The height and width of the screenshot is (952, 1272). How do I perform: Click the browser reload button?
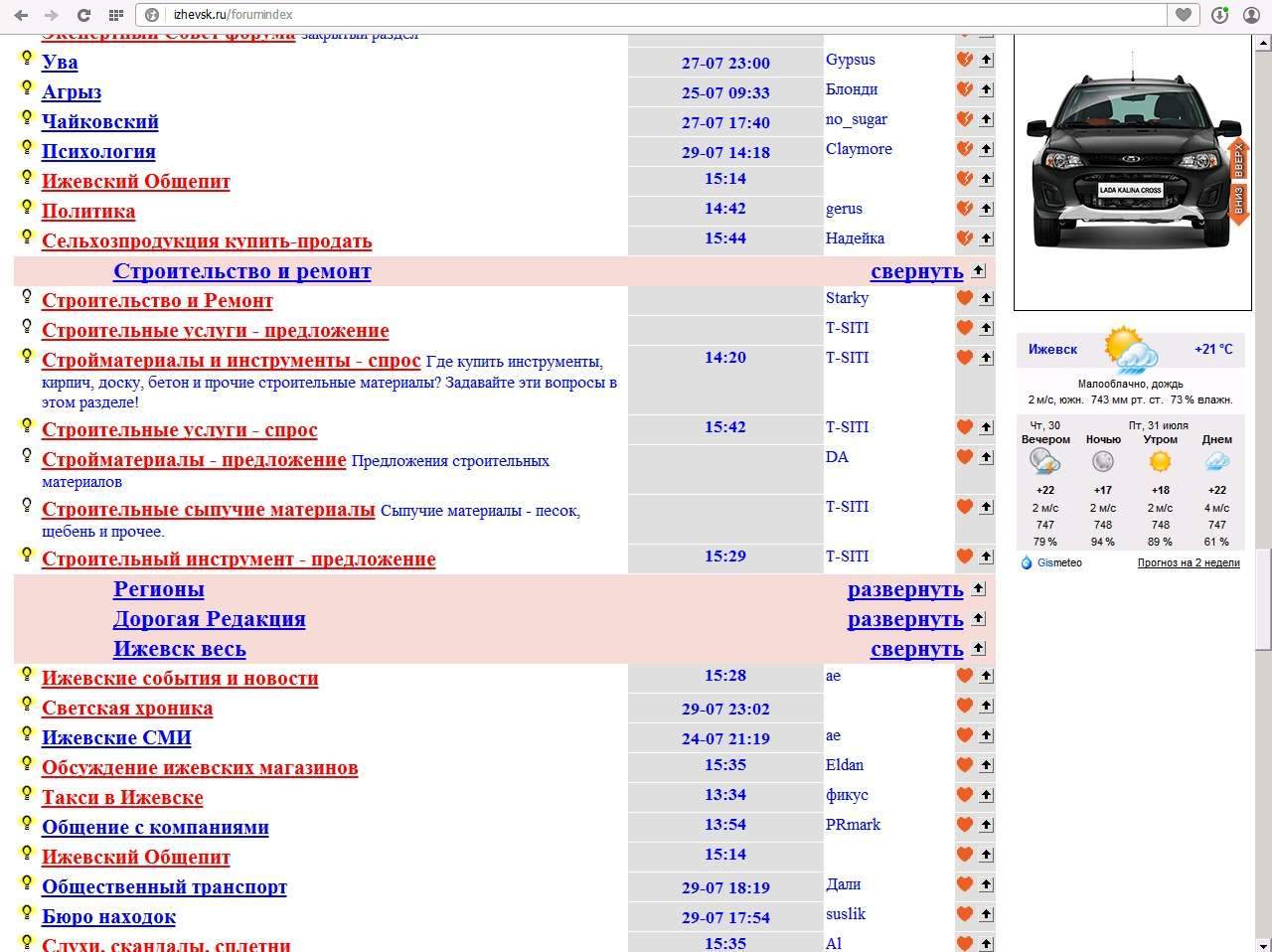(x=83, y=15)
